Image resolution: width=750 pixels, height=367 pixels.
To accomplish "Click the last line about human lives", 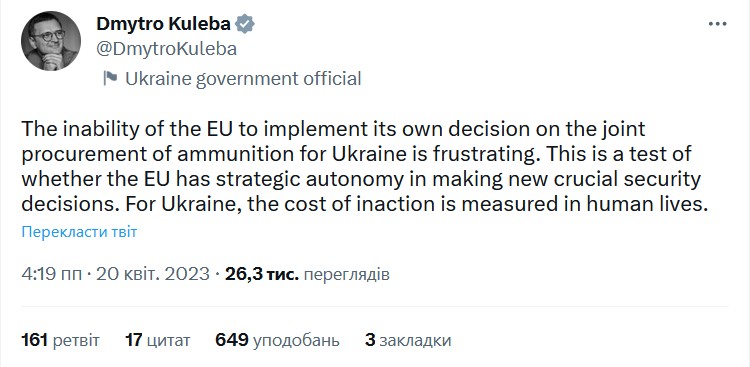I will [x=364, y=204].
